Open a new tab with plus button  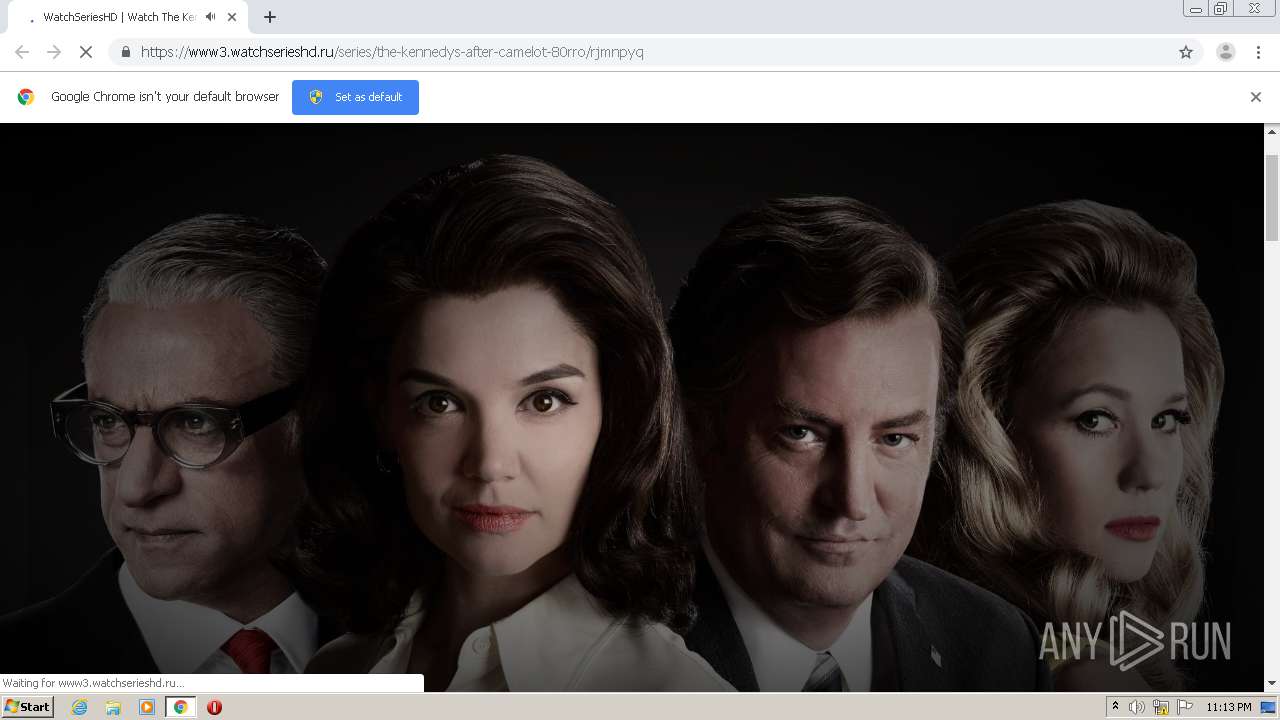point(270,17)
